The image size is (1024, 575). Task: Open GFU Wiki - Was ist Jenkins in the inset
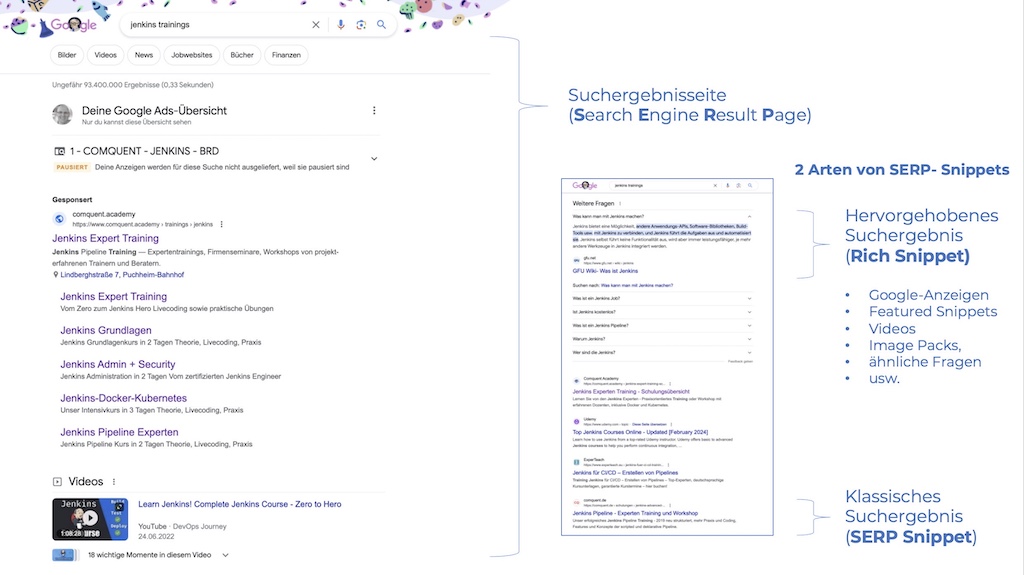point(605,271)
